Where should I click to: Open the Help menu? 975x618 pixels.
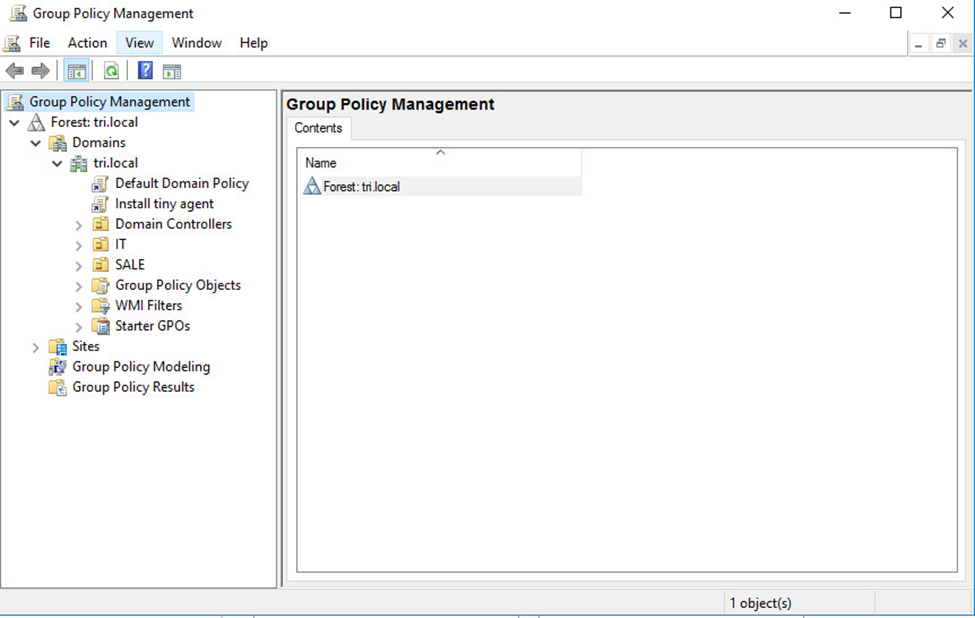pos(254,43)
